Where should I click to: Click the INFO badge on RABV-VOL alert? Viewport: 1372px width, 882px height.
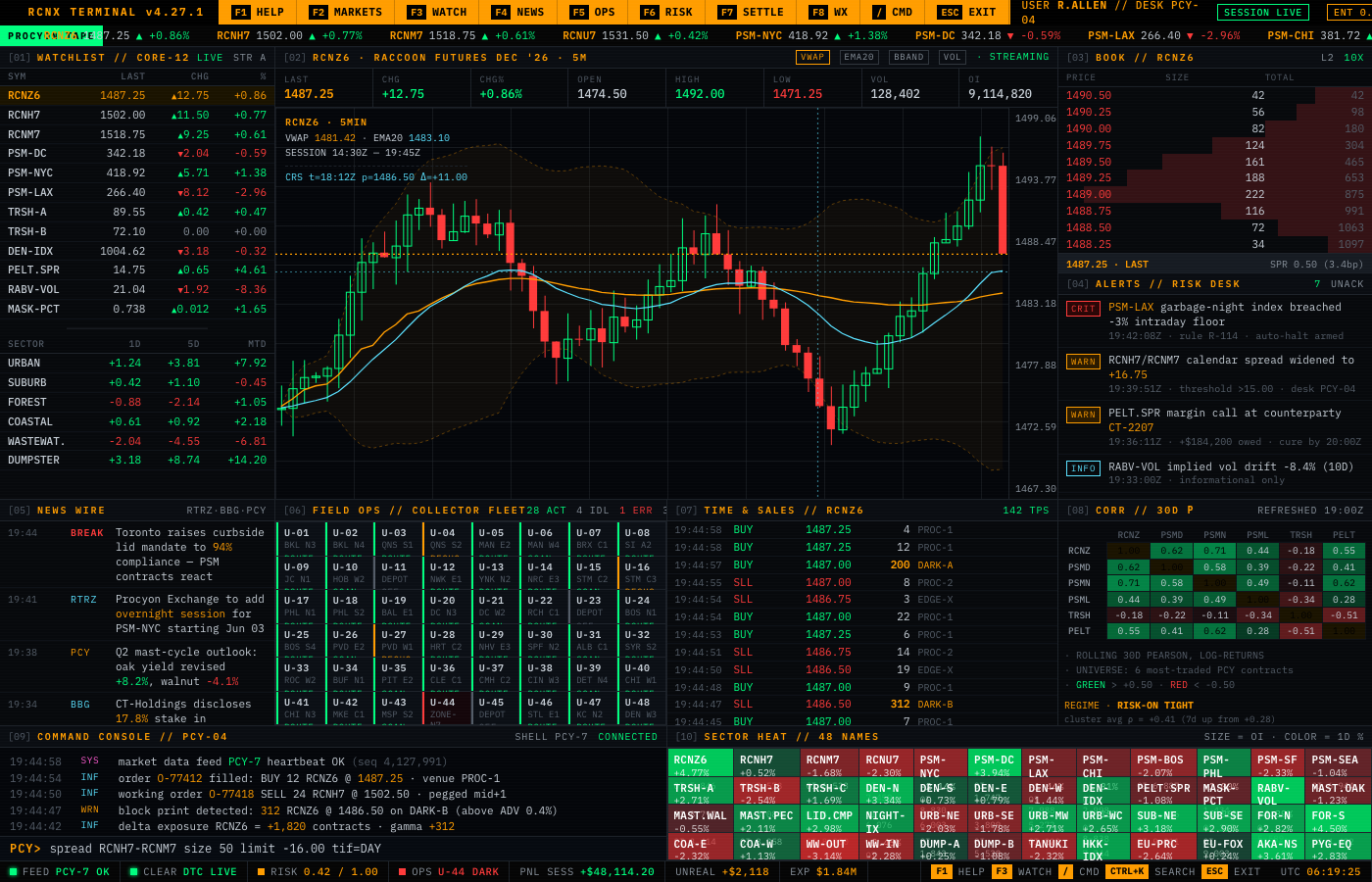click(x=1083, y=468)
